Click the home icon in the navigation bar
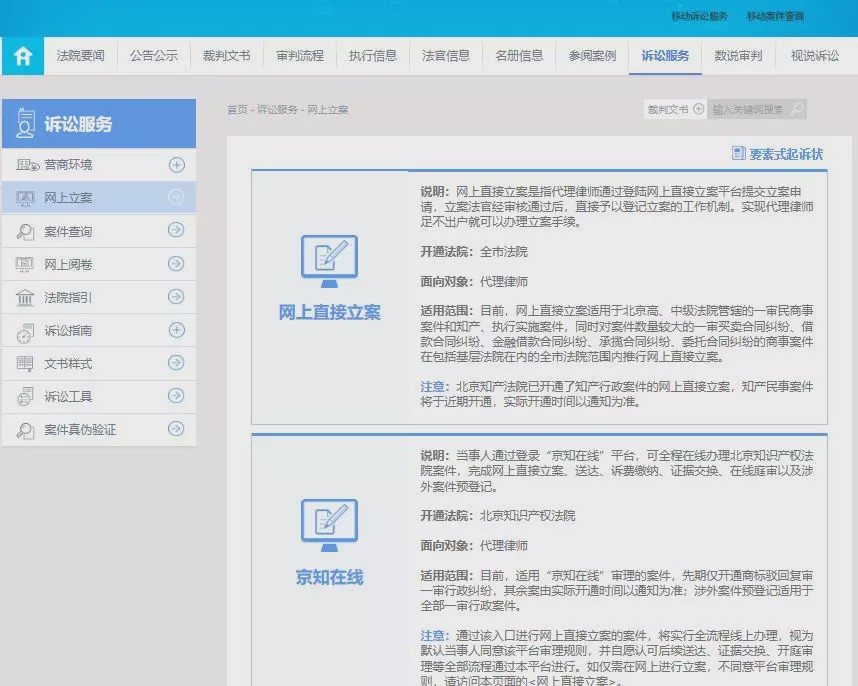858x686 pixels. (22, 56)
